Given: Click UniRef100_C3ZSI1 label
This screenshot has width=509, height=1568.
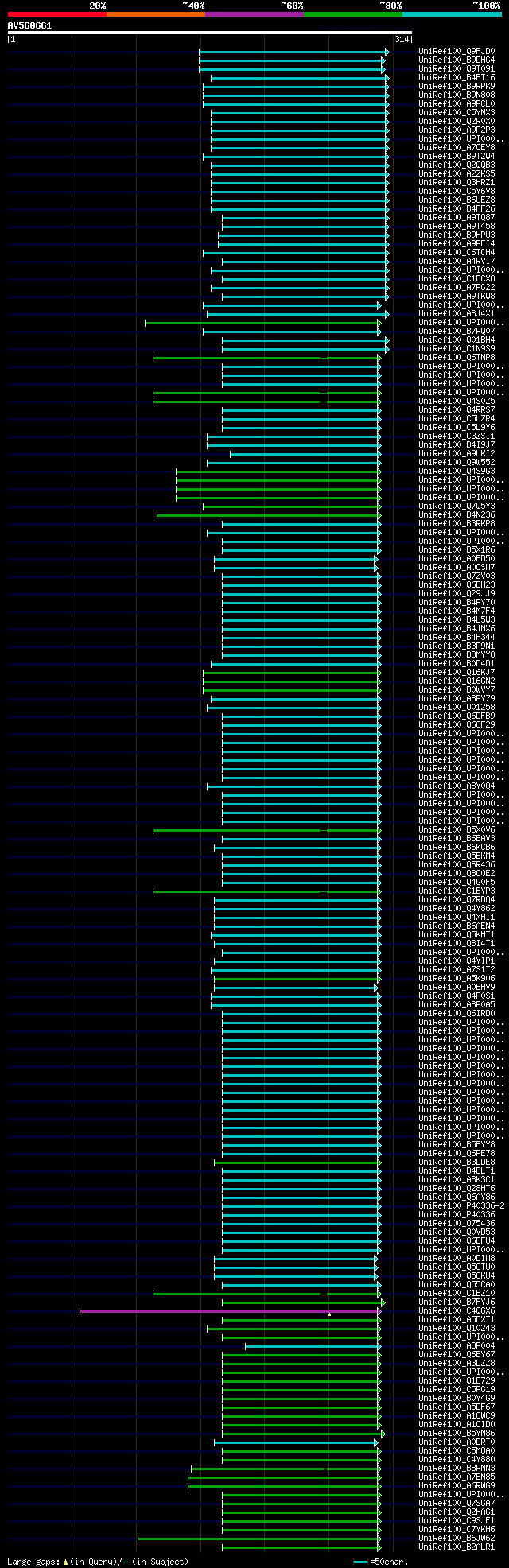Looking at the screenshot, I should point(457,436).
